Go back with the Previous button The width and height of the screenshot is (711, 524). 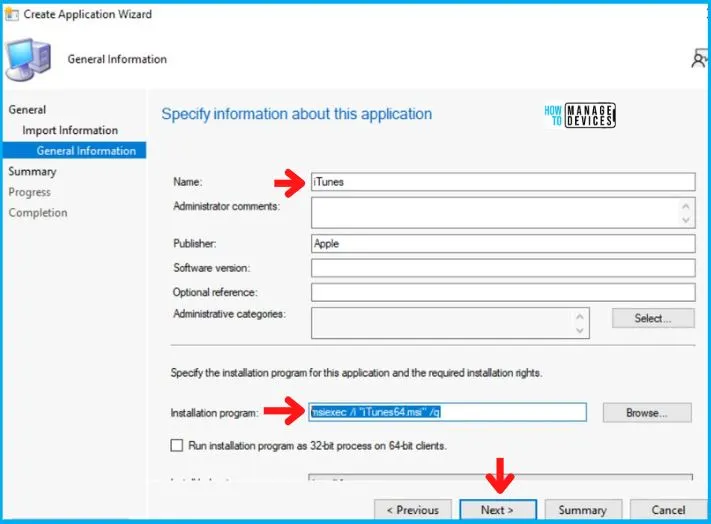(x=413, y=510)
